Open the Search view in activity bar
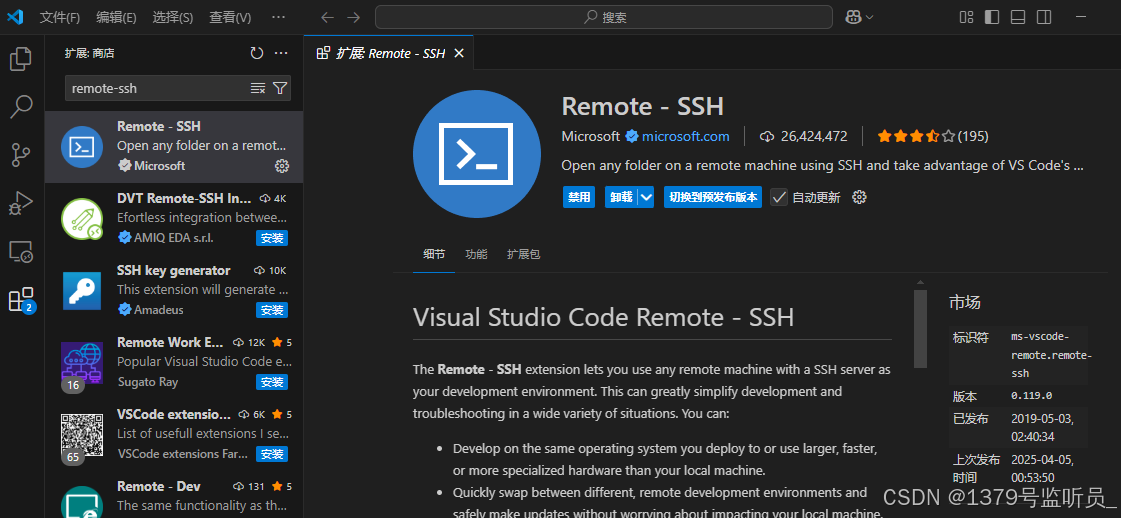 point(21,107)
